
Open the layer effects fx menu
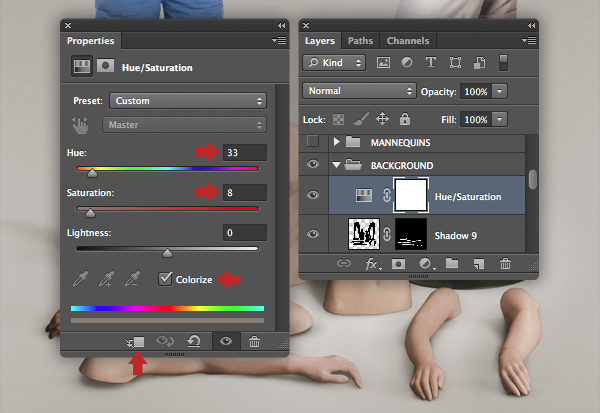tap(372, 264)
